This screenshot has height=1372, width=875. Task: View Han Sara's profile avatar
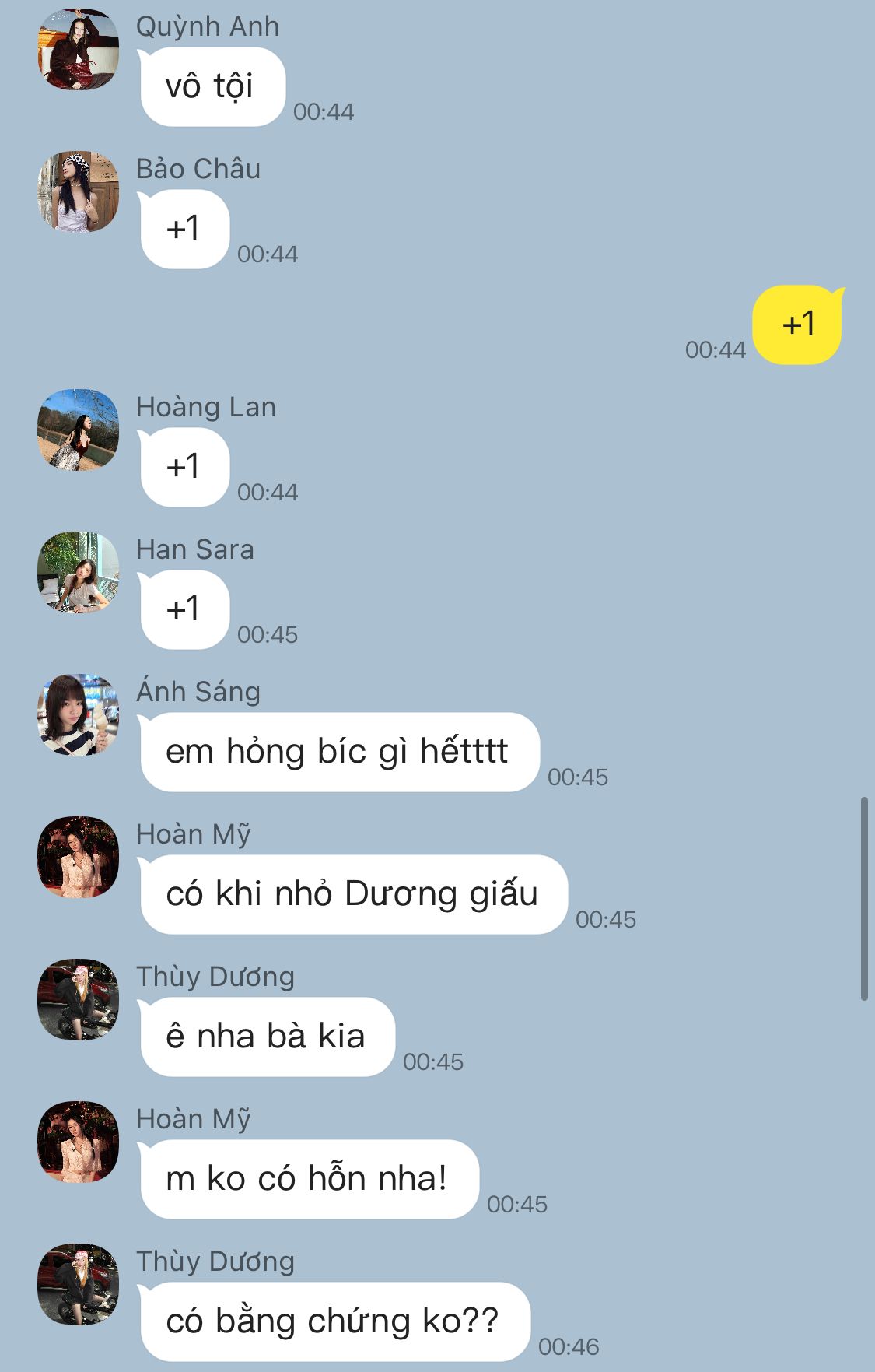pos(78,572)
